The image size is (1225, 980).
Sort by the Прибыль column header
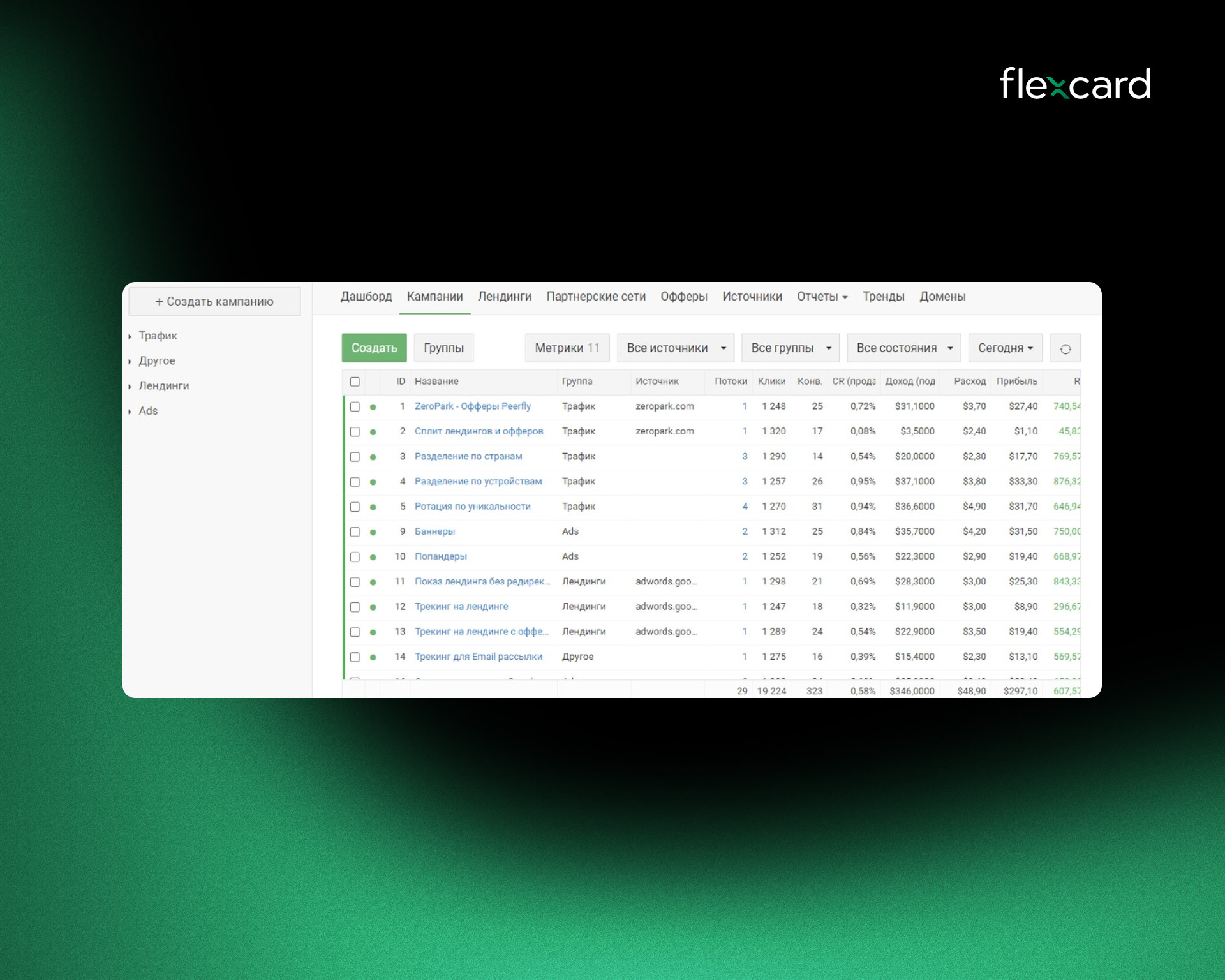pos(1017,382)
